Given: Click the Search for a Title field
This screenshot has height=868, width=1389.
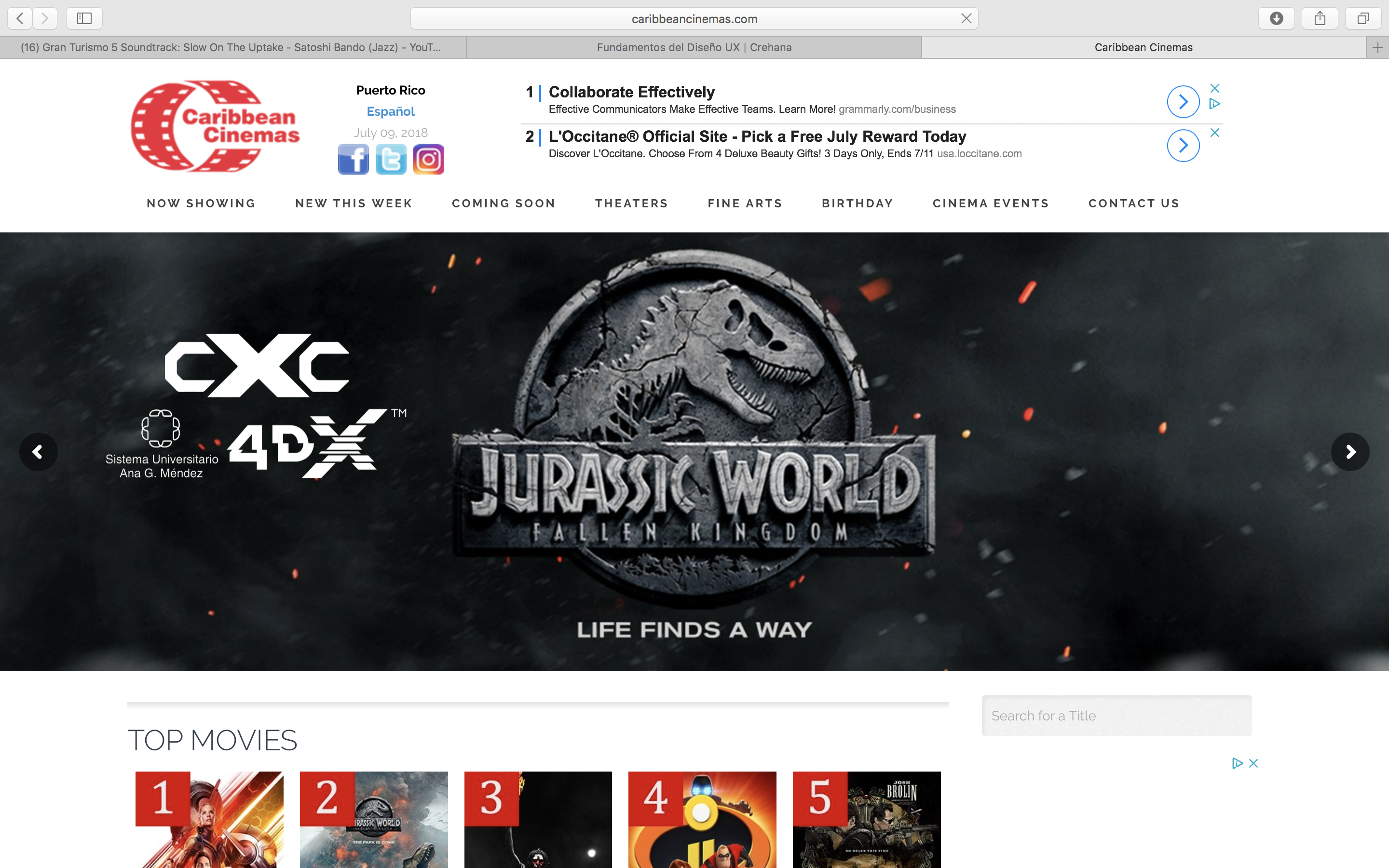Looking at the screenshot, I should pyautogui.click(x=1117, y=716).
